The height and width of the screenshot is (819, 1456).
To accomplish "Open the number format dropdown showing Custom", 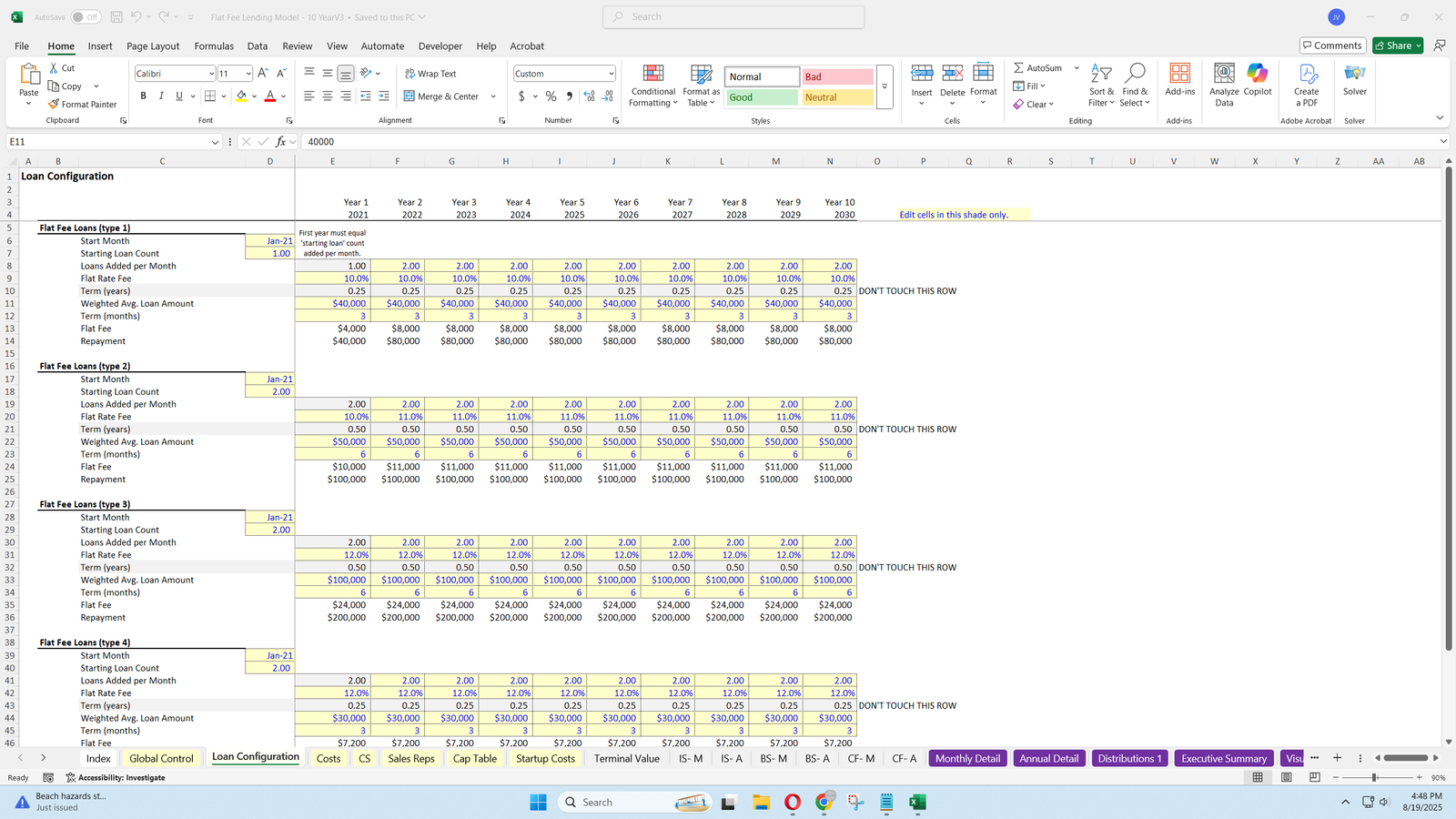I will (611, 74).
